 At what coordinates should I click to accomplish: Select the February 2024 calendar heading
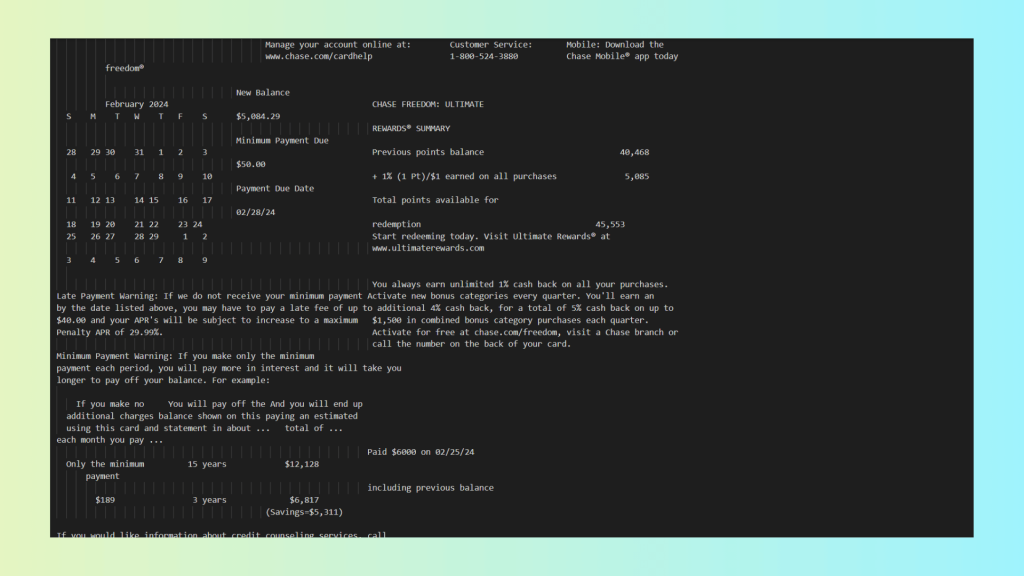click(137, 105)
